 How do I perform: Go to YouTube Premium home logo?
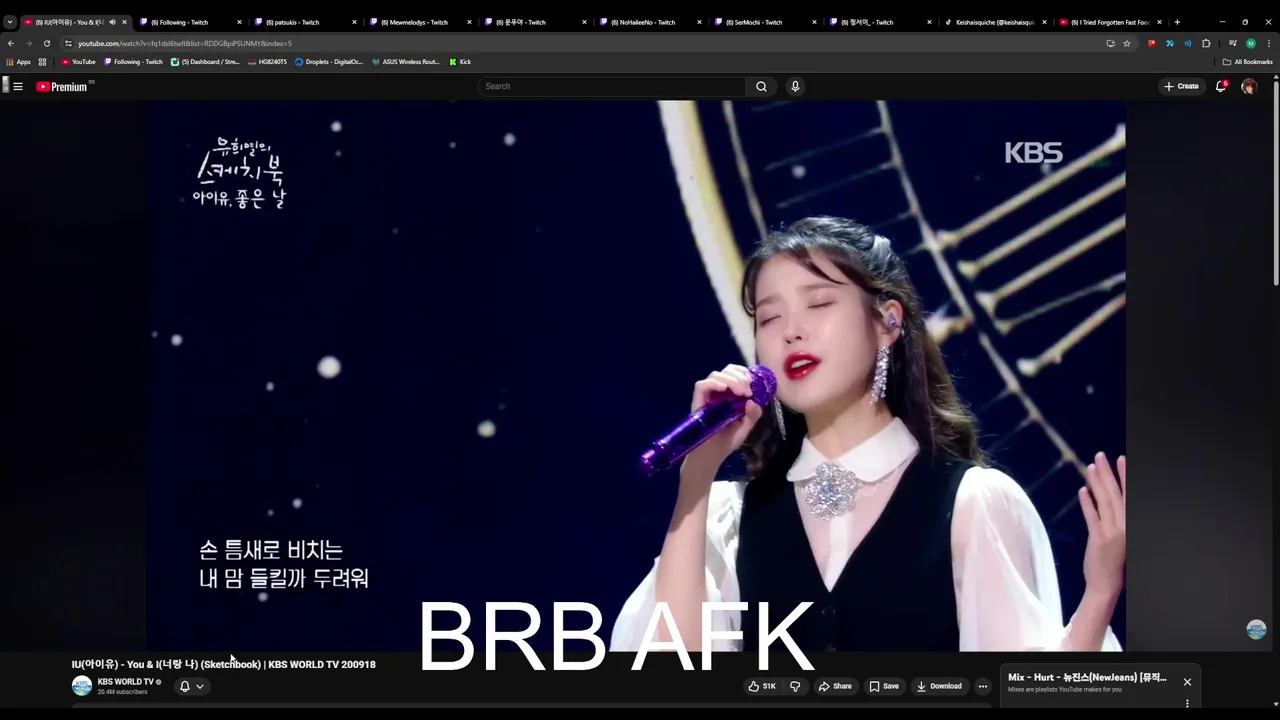(x=62, y=87)
